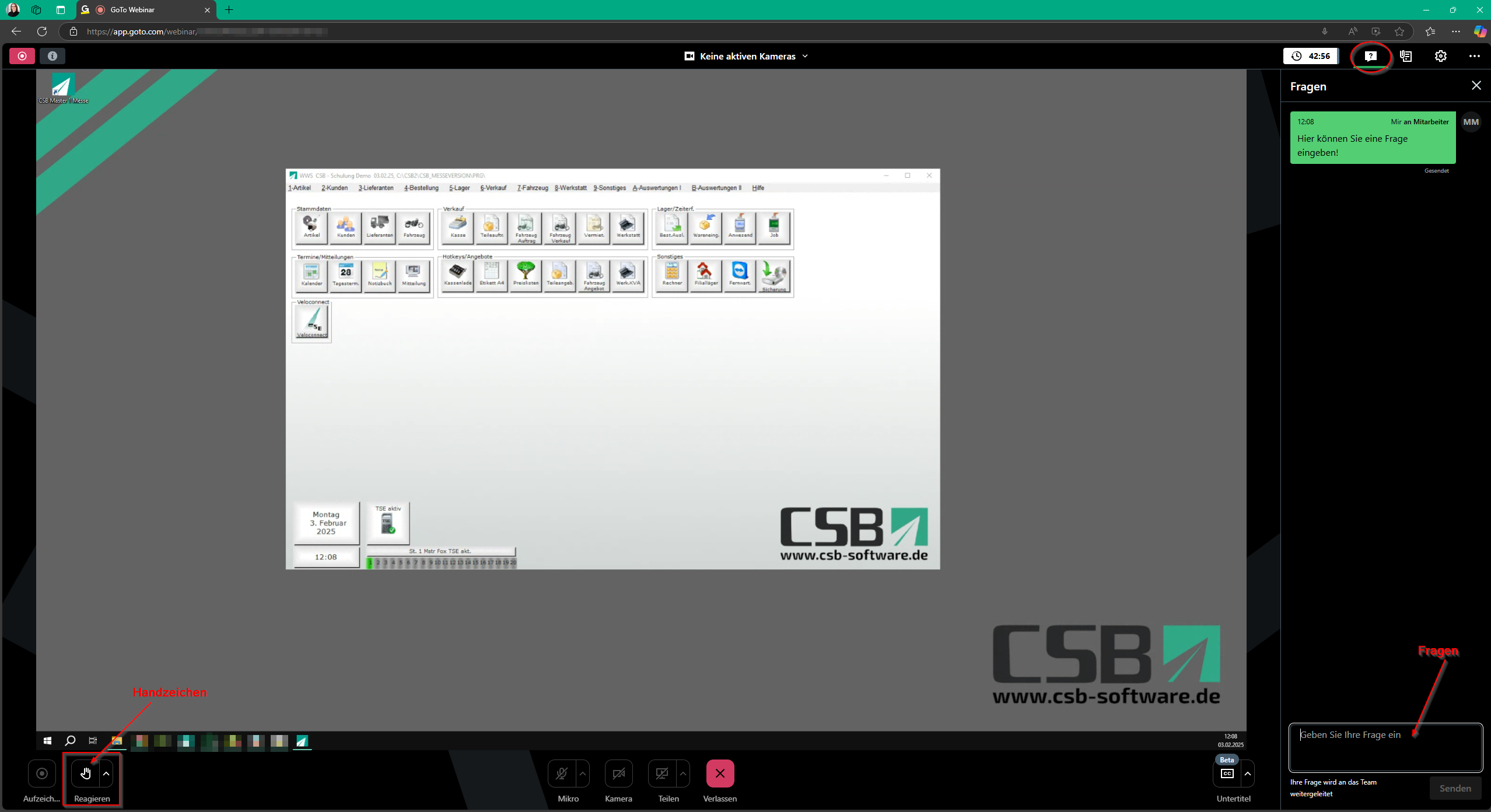Open 8-Werkstatt menu in CSB window
The image size is (1491, 812).
570,188
